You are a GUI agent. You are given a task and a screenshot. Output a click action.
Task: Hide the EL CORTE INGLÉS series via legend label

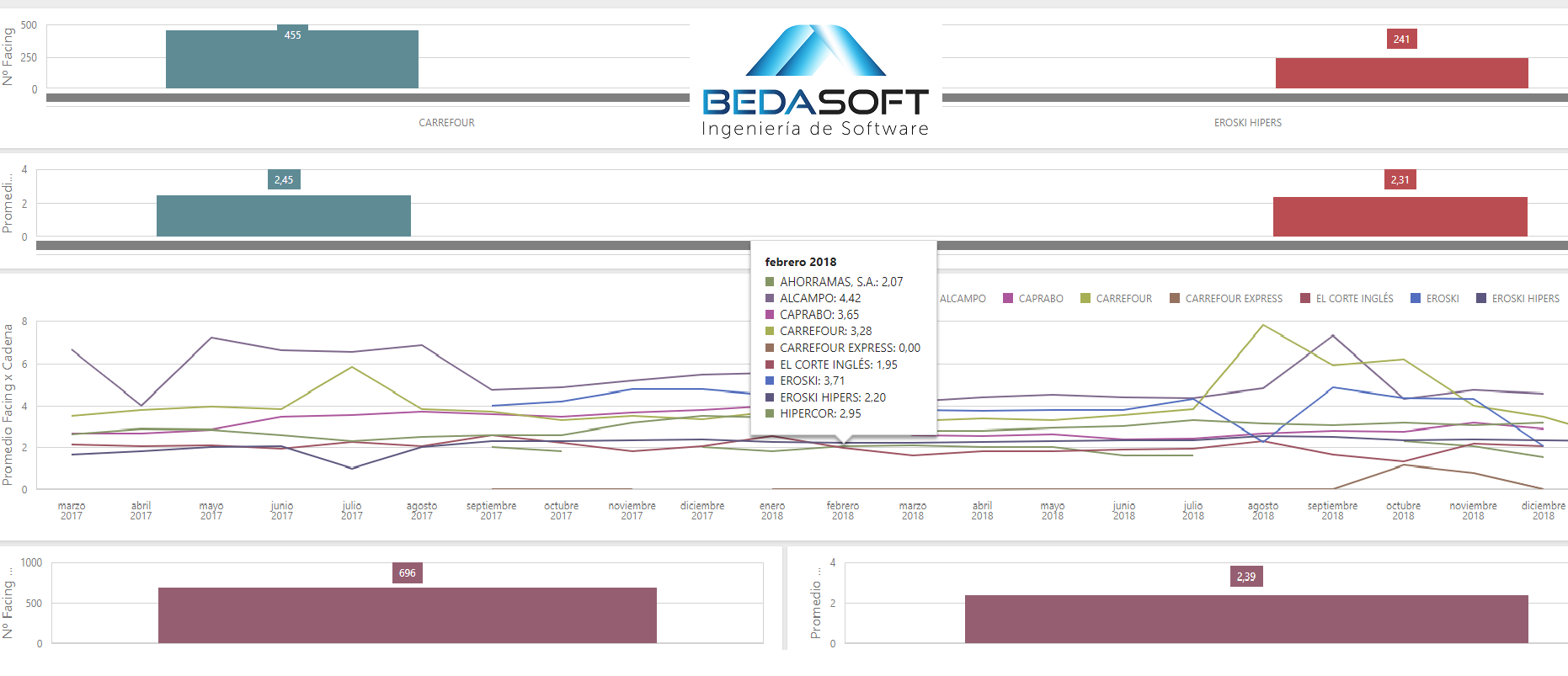tap(1354, 299)
